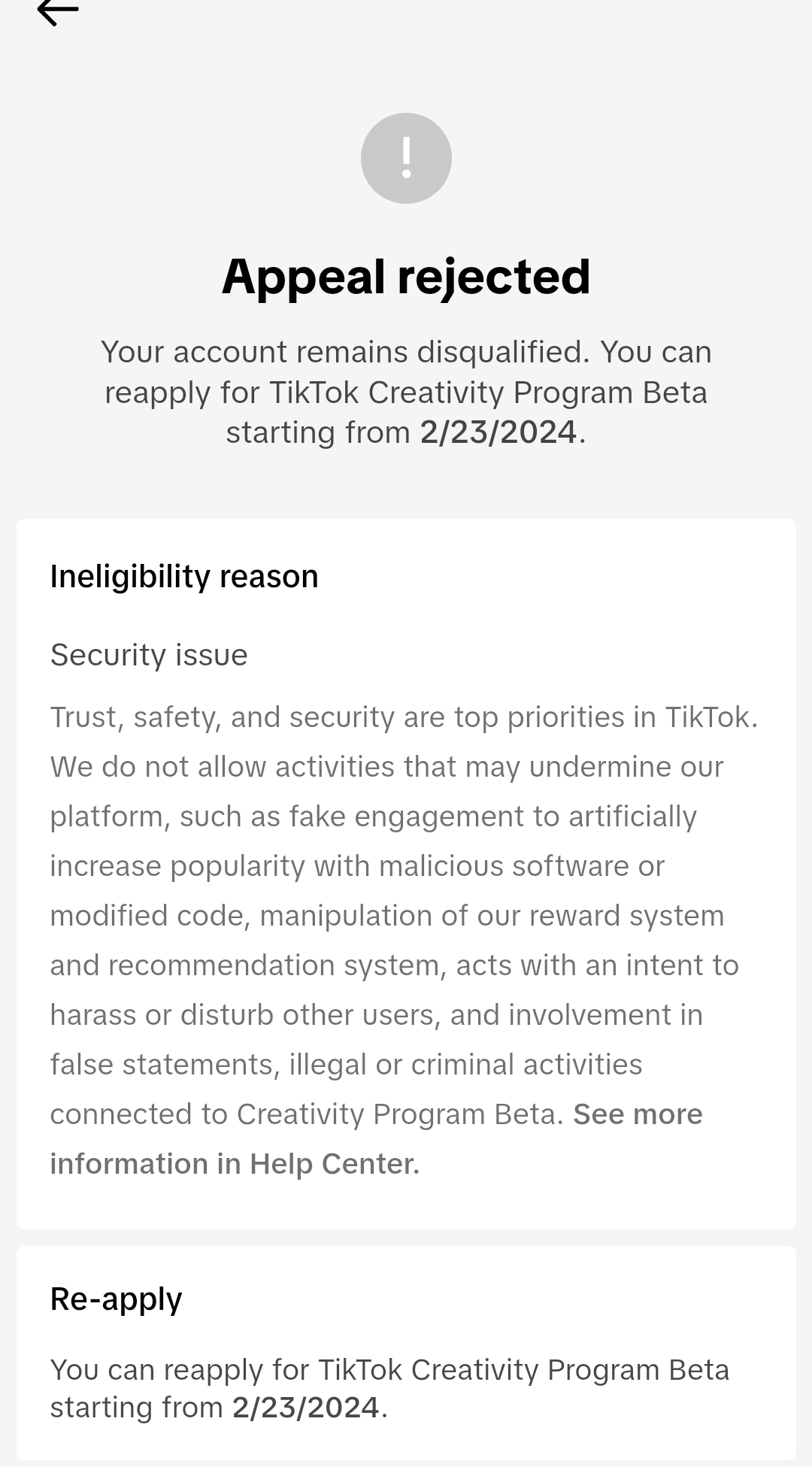Click the 'Security issue' subheading
The width and height of the screenshot is (812, 1467).
coord(149,655)
